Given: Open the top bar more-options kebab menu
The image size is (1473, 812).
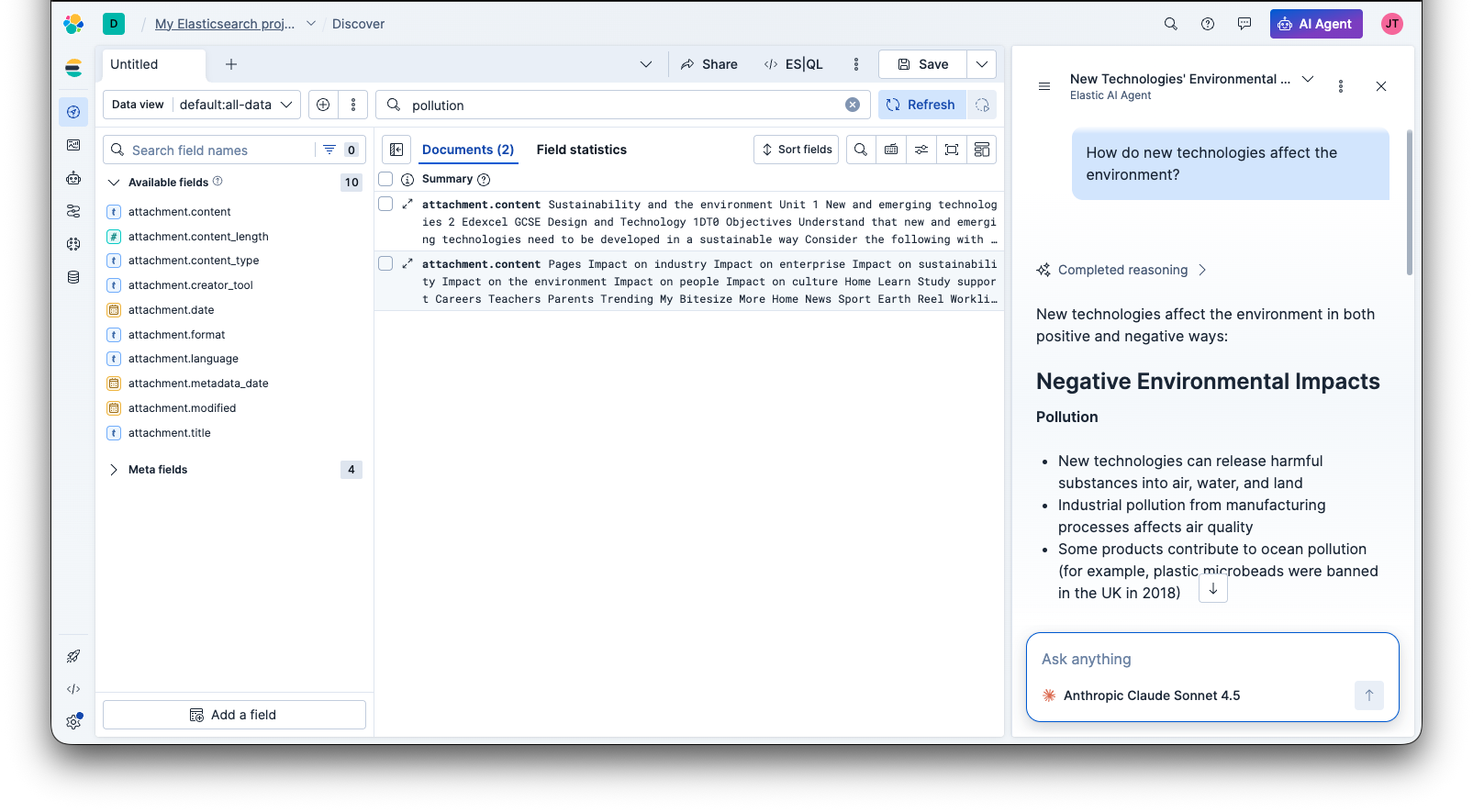Looking at the screenshot, I should click(x=856, y=64).
